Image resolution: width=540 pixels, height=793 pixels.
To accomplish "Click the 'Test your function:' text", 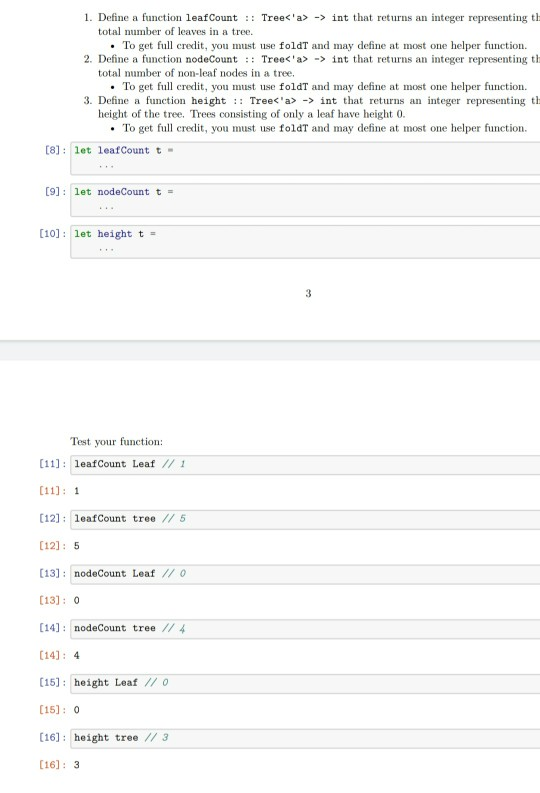I will (x=117, y=442).
